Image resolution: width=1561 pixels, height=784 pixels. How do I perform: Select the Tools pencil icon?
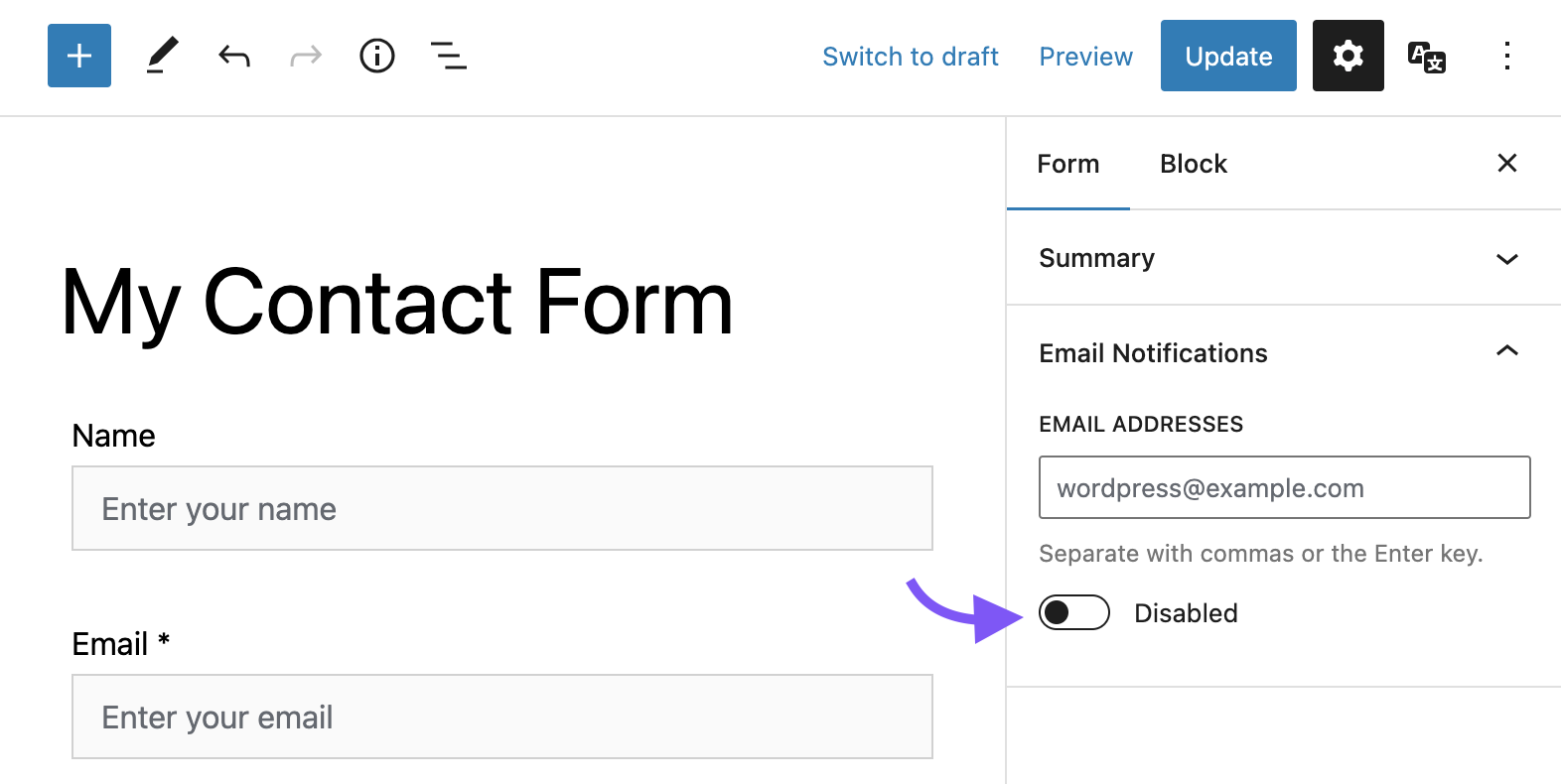[162, 56]
